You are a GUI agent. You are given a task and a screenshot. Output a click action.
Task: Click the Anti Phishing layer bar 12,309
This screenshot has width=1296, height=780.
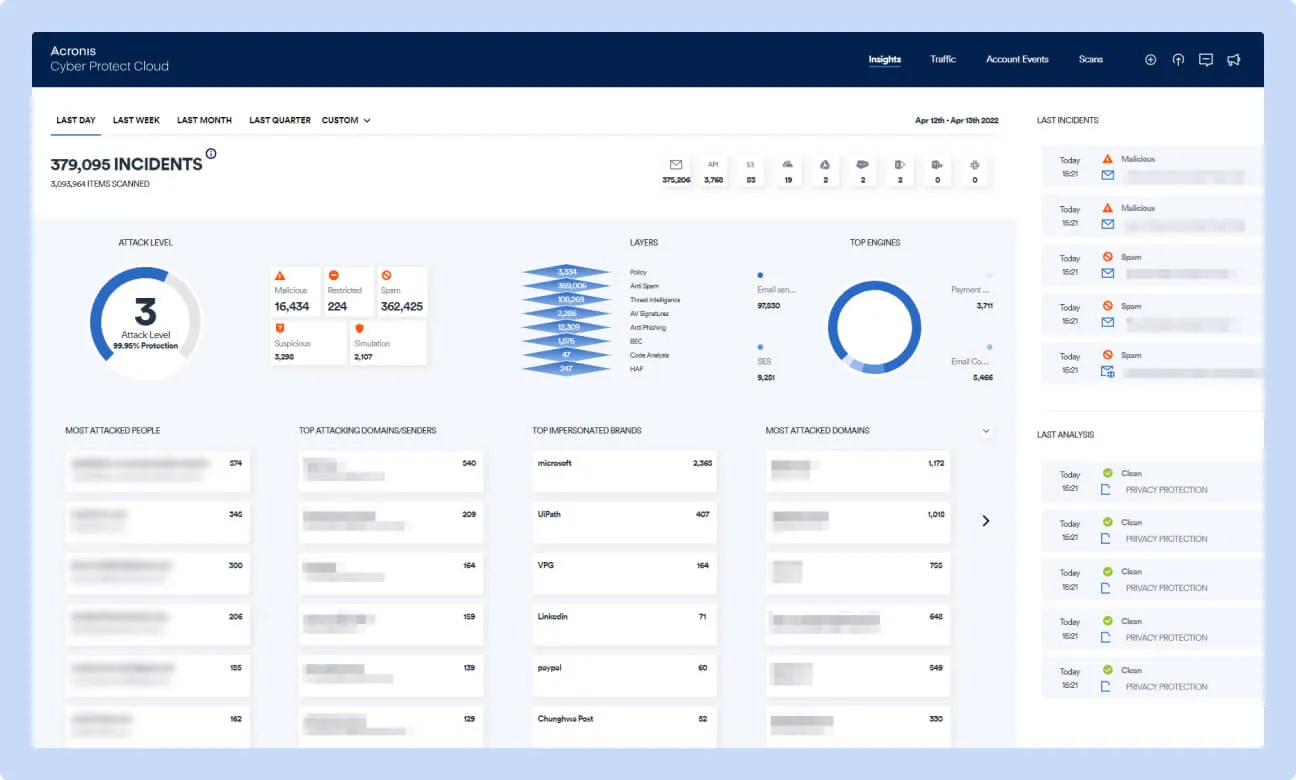pyautogui.click(x=567, y=328)
